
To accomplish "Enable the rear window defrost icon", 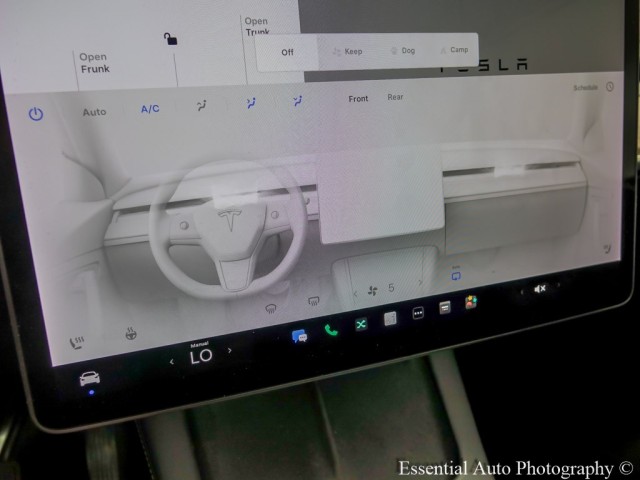I will [x=313, y=302].
